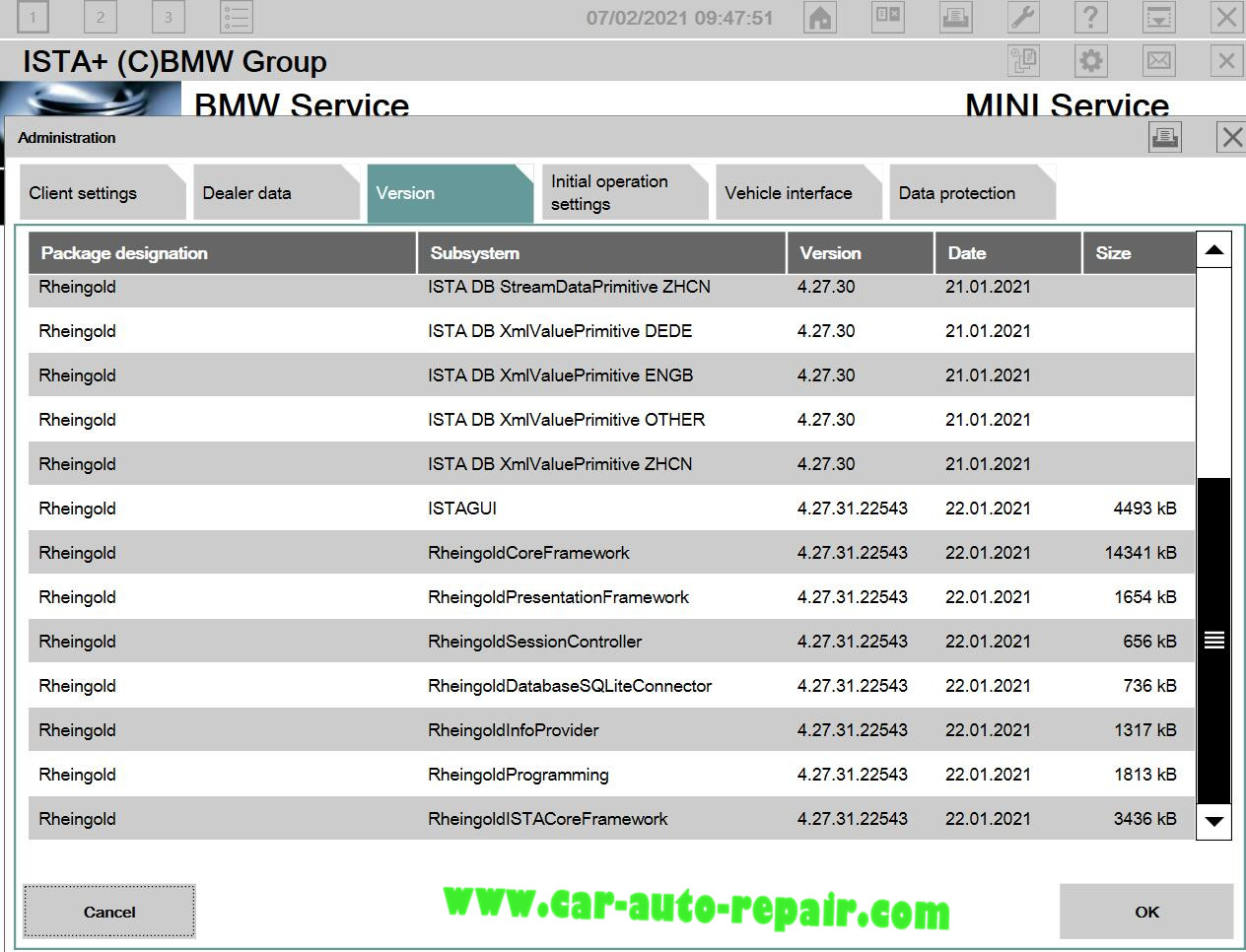Click the 14341 kB size value
This screenshot has height=952, width=1246.
[1141, 553]
